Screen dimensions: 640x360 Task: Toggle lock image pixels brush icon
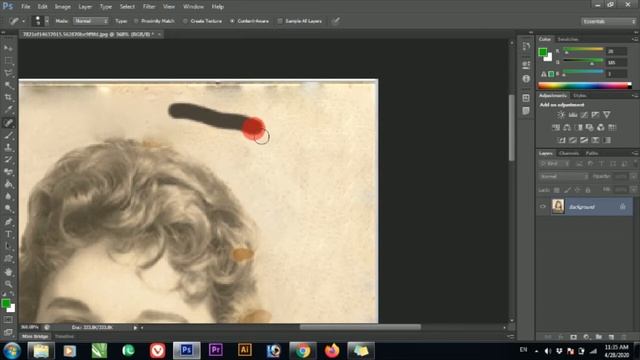point(567,190)
